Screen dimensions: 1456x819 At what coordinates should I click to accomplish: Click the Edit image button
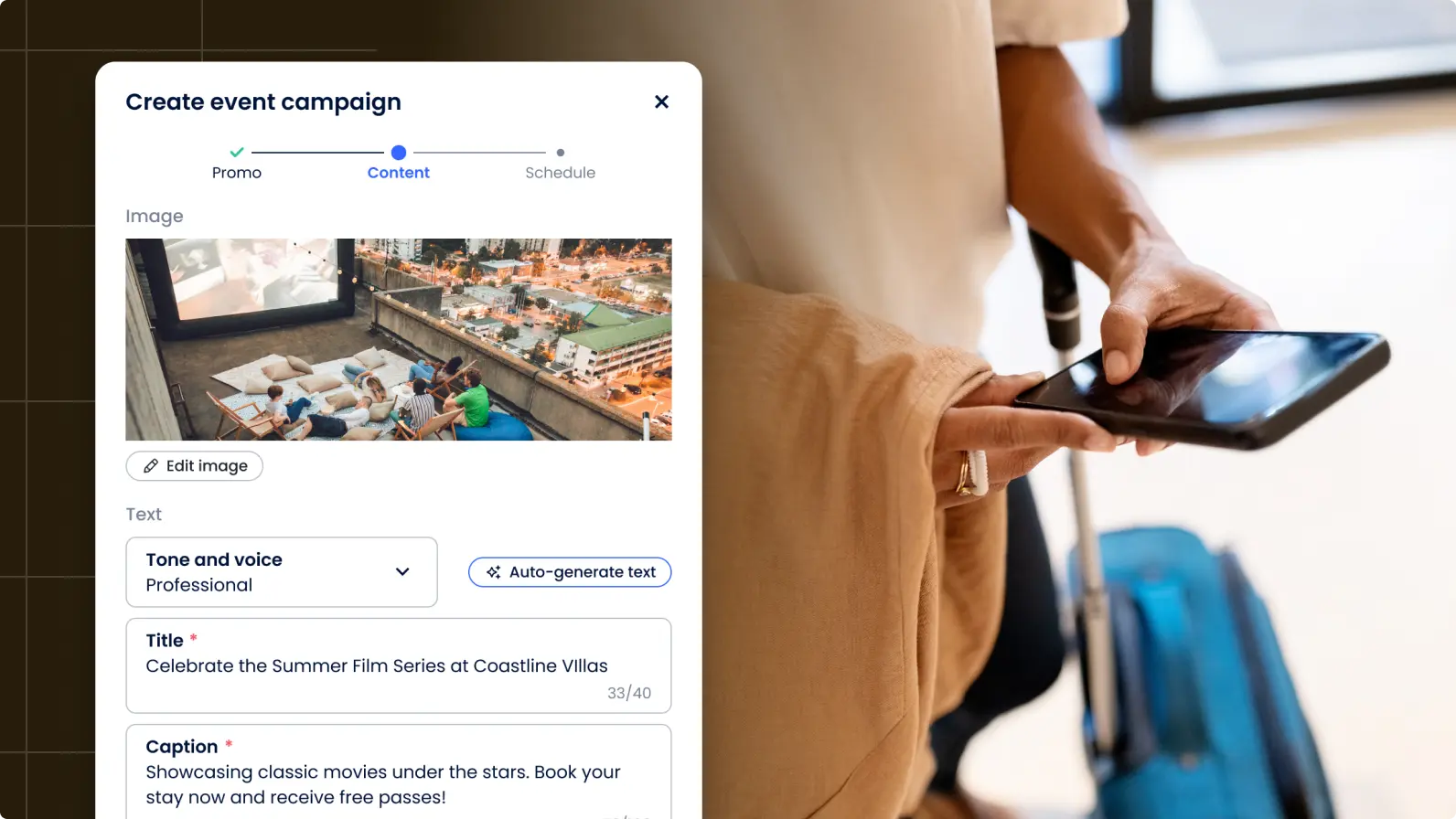[x=195, y=466]
